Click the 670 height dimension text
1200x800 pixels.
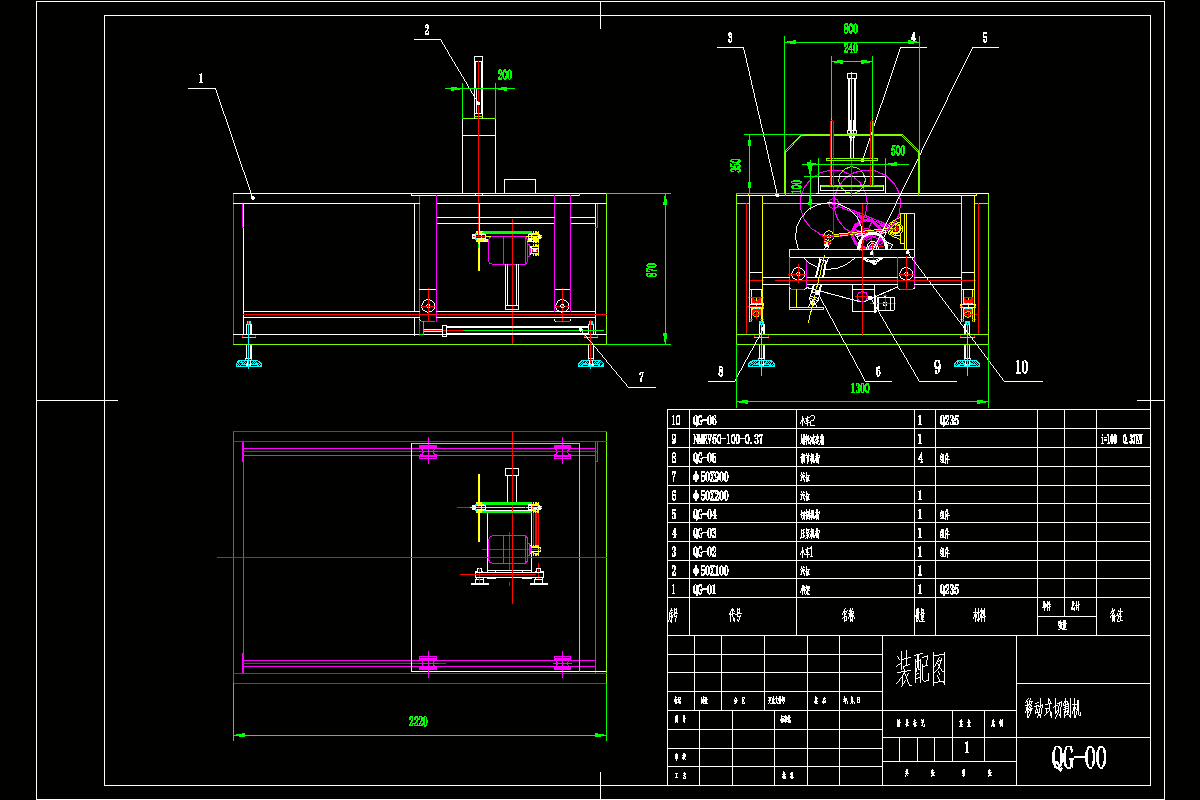(651, 269)
